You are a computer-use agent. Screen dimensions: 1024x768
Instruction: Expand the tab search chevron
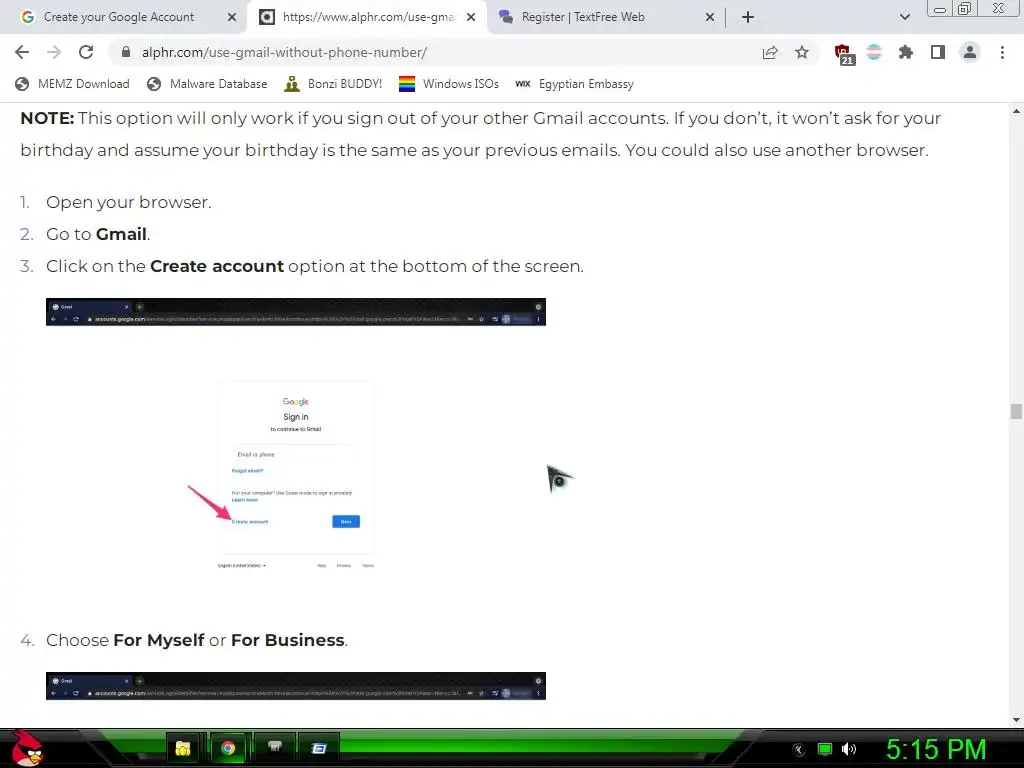[904, 17]
